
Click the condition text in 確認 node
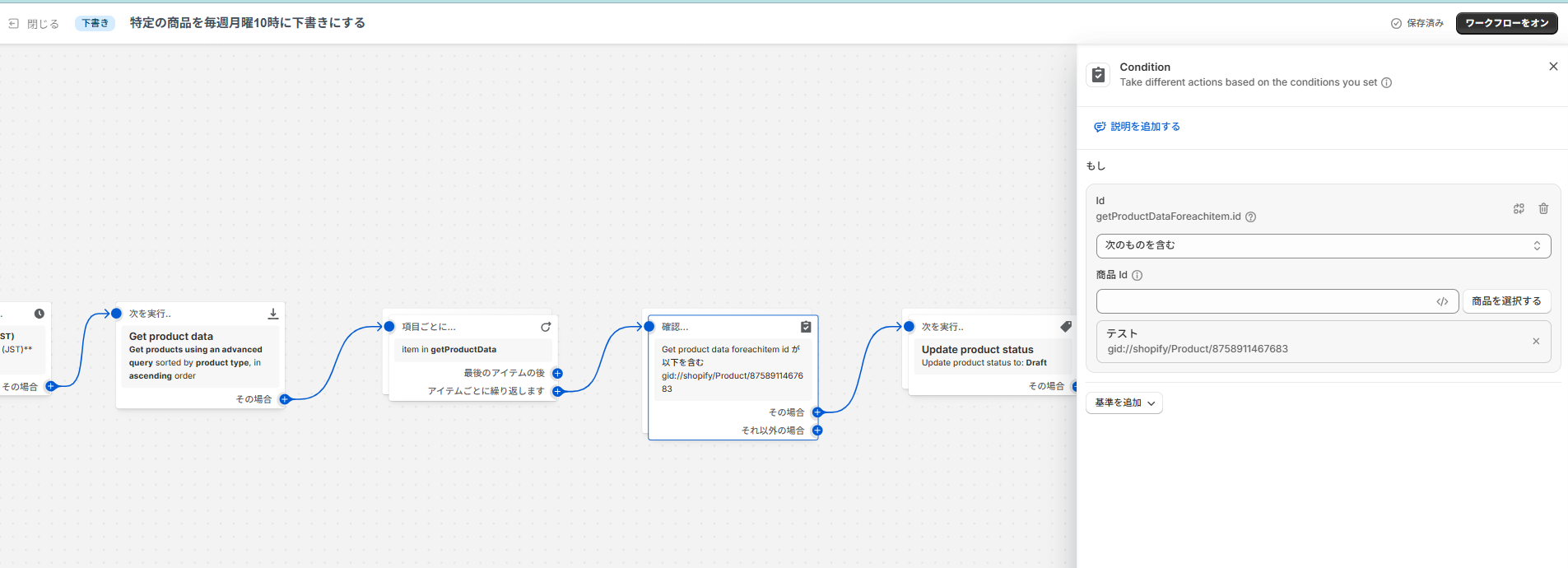coord(733,369)
